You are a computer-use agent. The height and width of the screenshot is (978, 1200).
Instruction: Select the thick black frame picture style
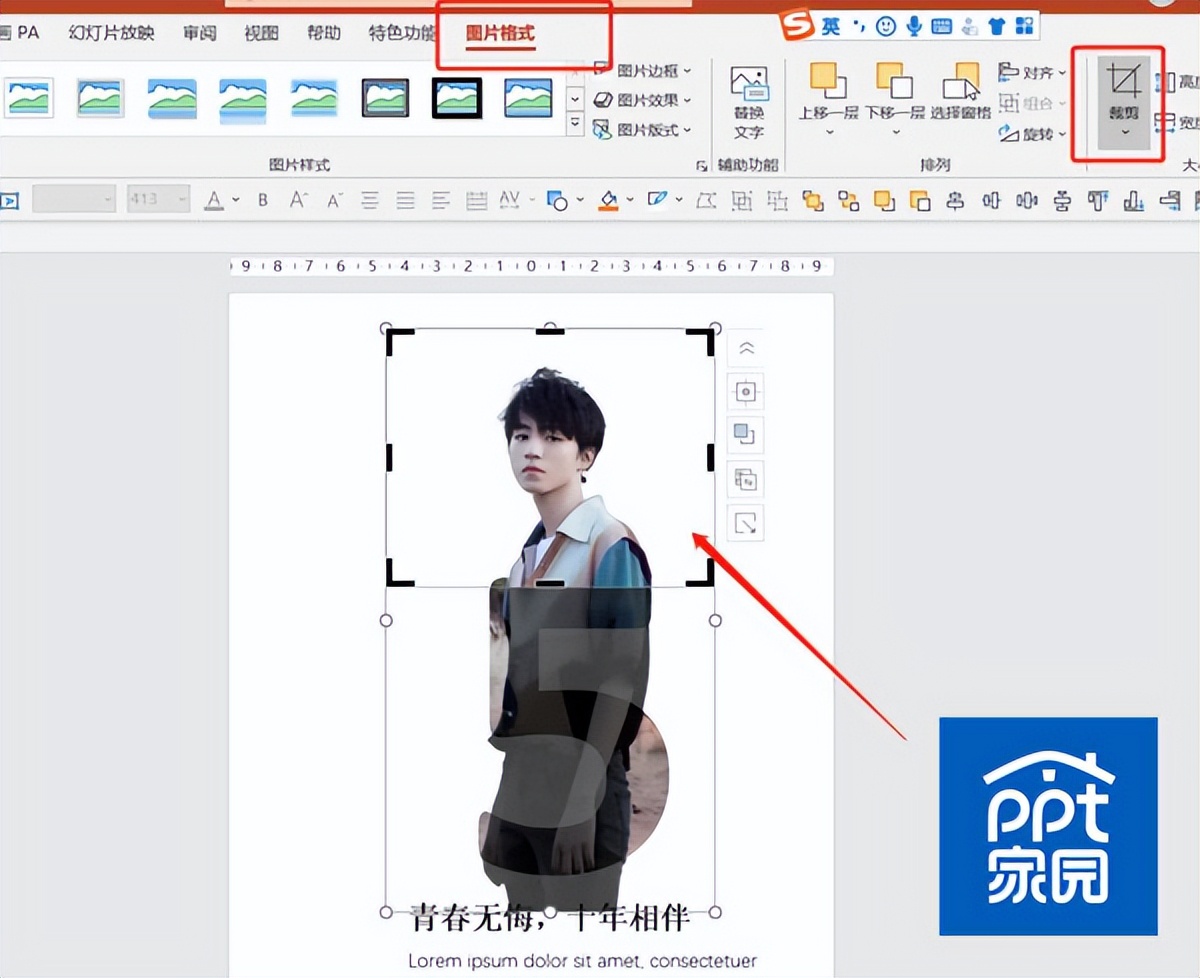457,98
